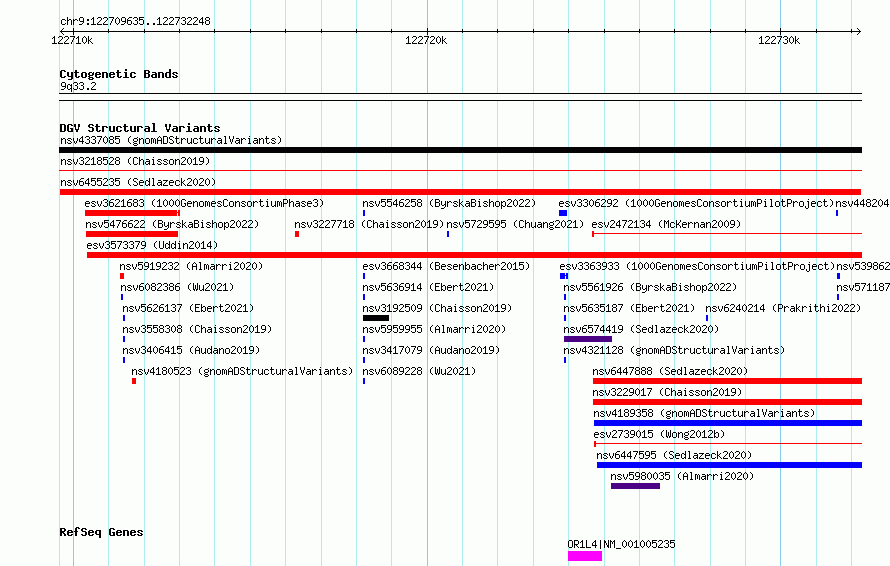Select the blue bar under nsv6447595
Screen dimensions: 890x566
tap(729, 465)
